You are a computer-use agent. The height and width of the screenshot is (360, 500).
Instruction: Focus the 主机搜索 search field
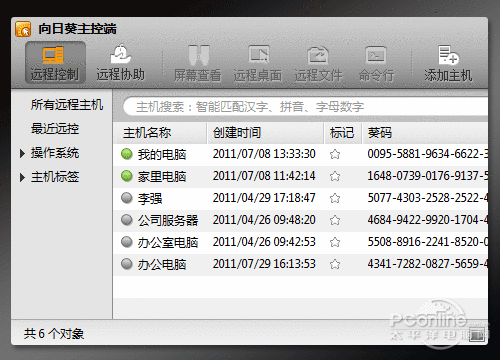point(306,107)
